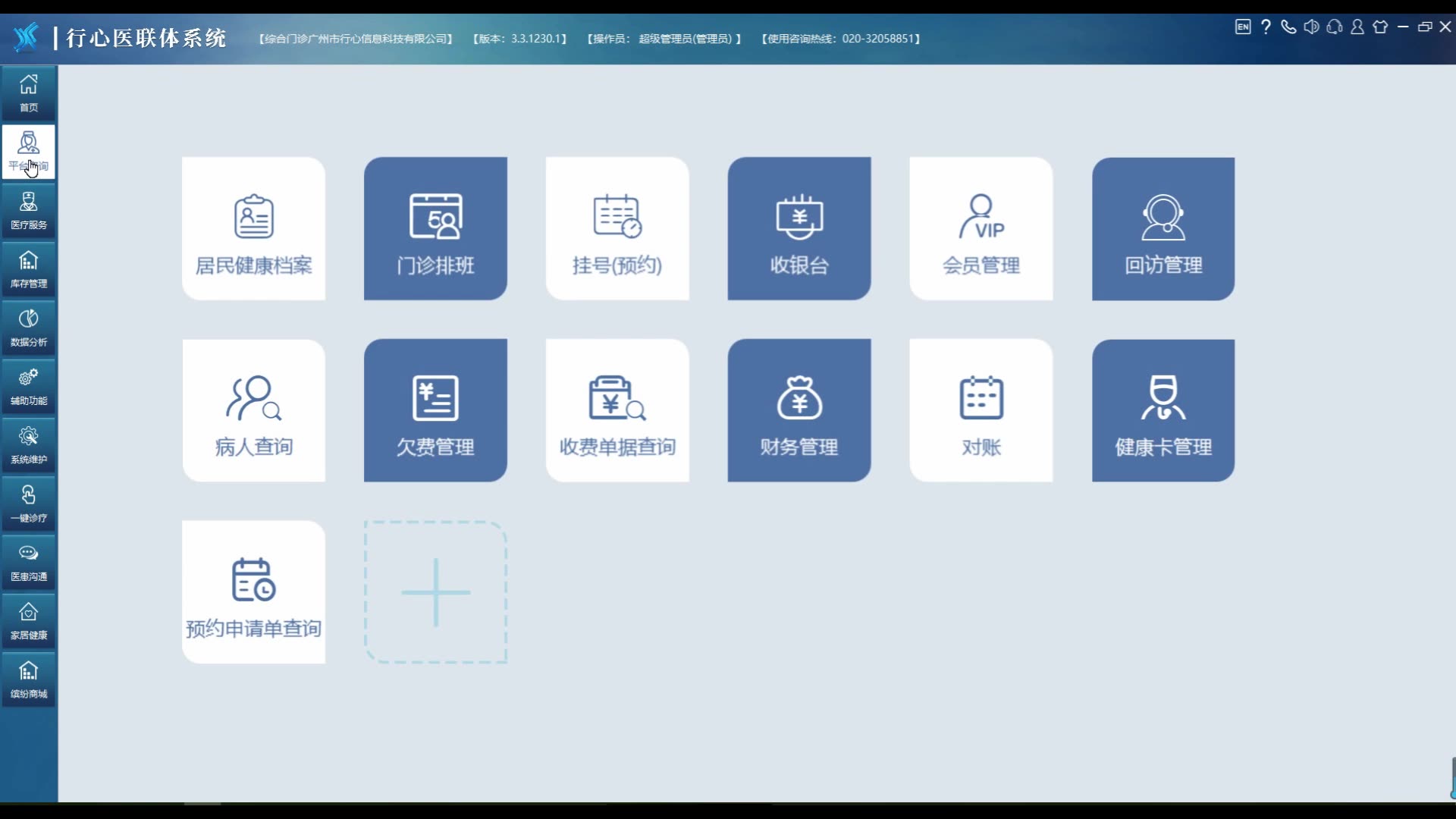This screenshot has width=1456, height=819.
Task: Click the version 3.3.1230.1 text
Action: tap(519, 39)
